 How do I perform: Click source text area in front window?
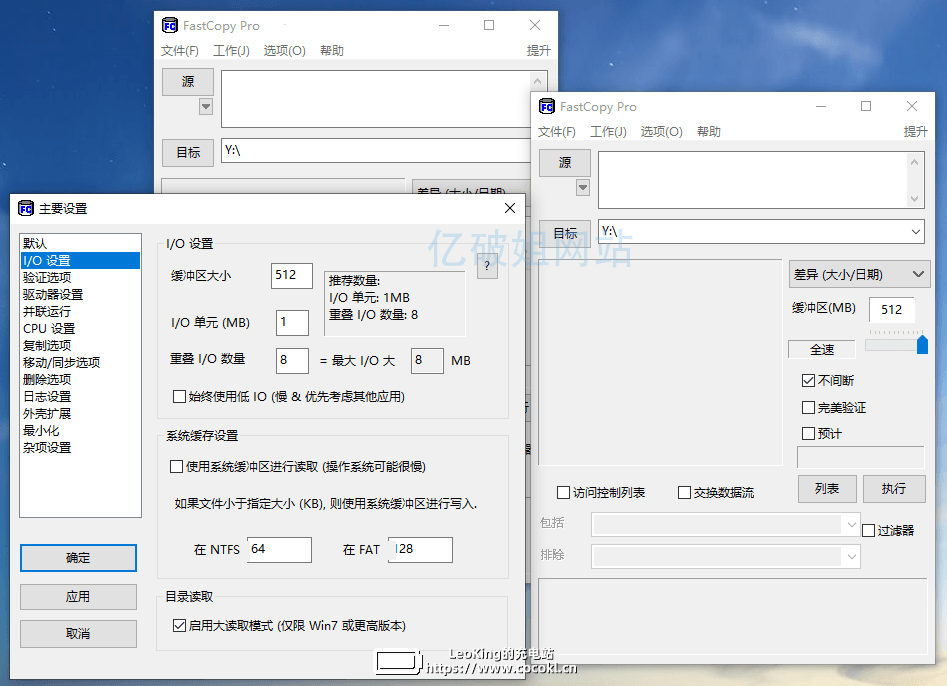[x=753, y=180]
